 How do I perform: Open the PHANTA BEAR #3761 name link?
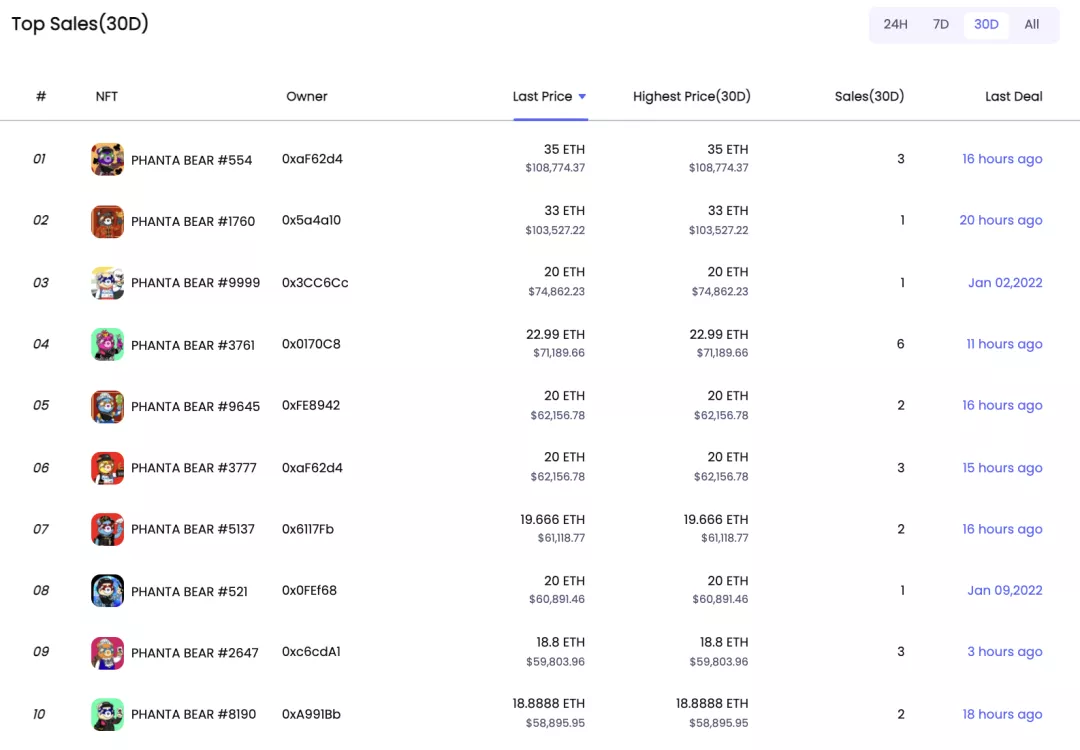[193, 345]
